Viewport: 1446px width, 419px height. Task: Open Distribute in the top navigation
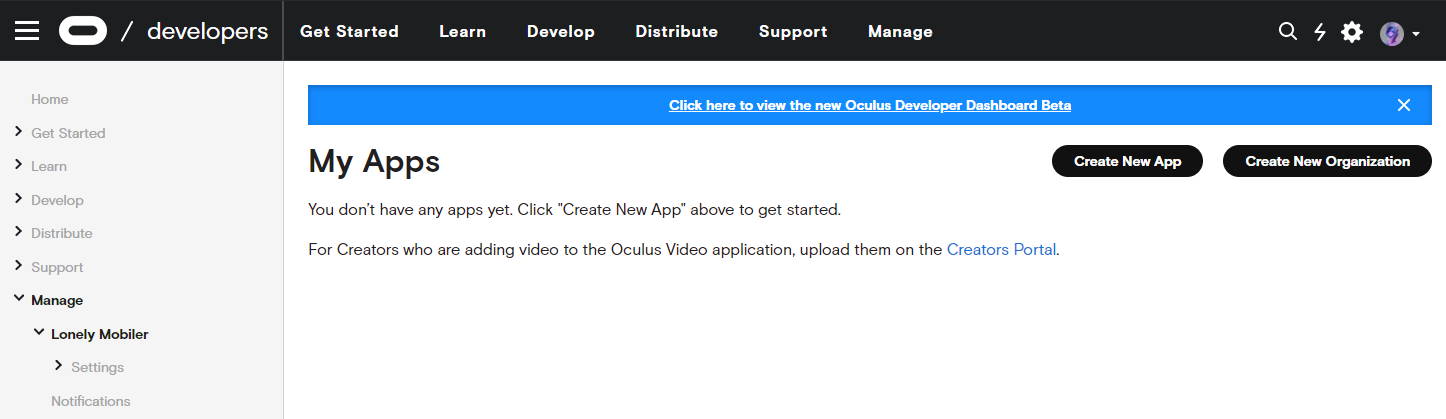tap(676, 31)
